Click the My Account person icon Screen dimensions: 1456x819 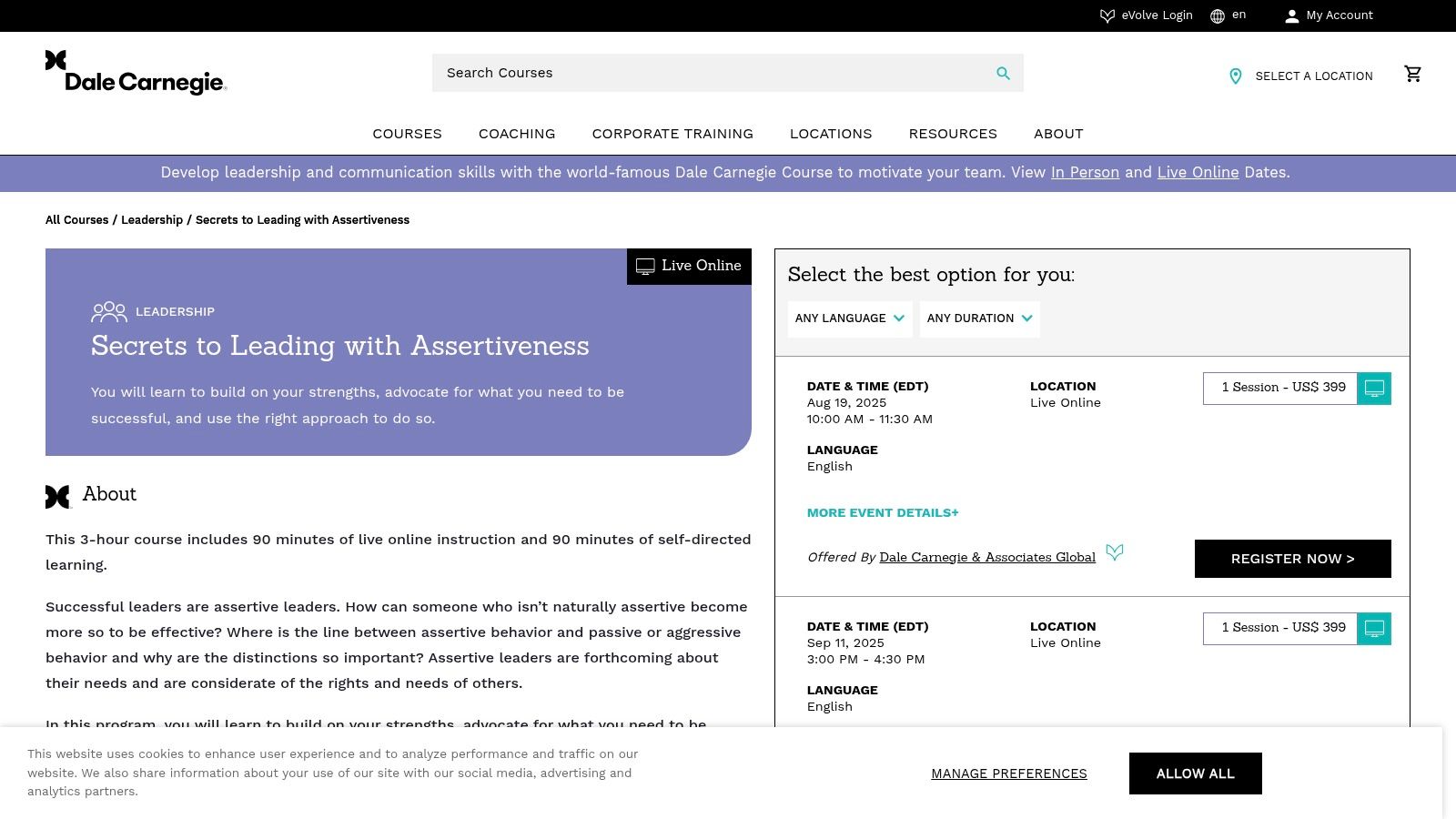click(1291, 15)
